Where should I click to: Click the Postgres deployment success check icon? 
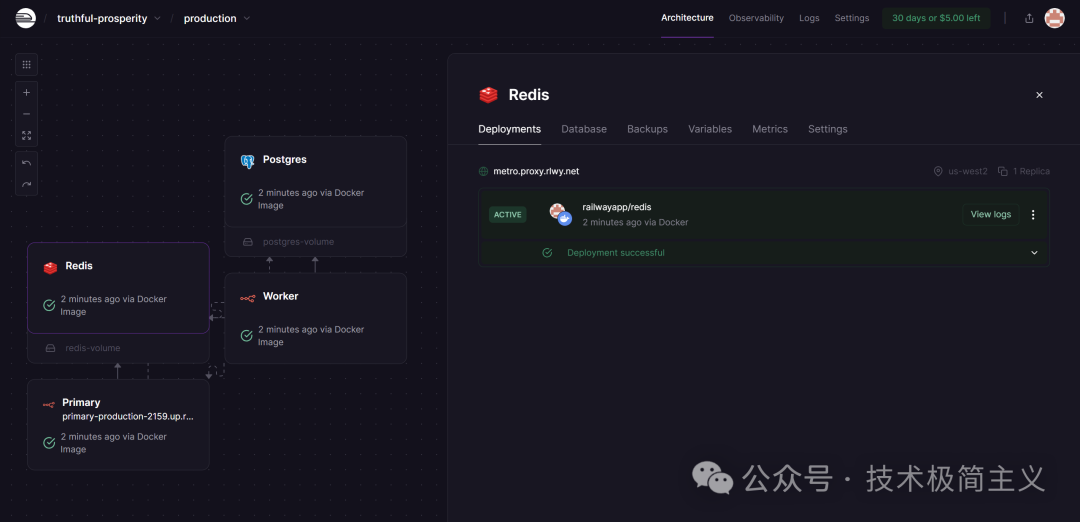(x=247, y=199)
